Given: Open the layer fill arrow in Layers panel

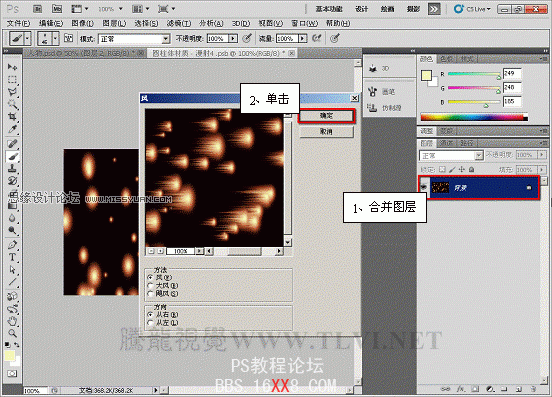Looking at the screenshot, I should coord(542,170).
